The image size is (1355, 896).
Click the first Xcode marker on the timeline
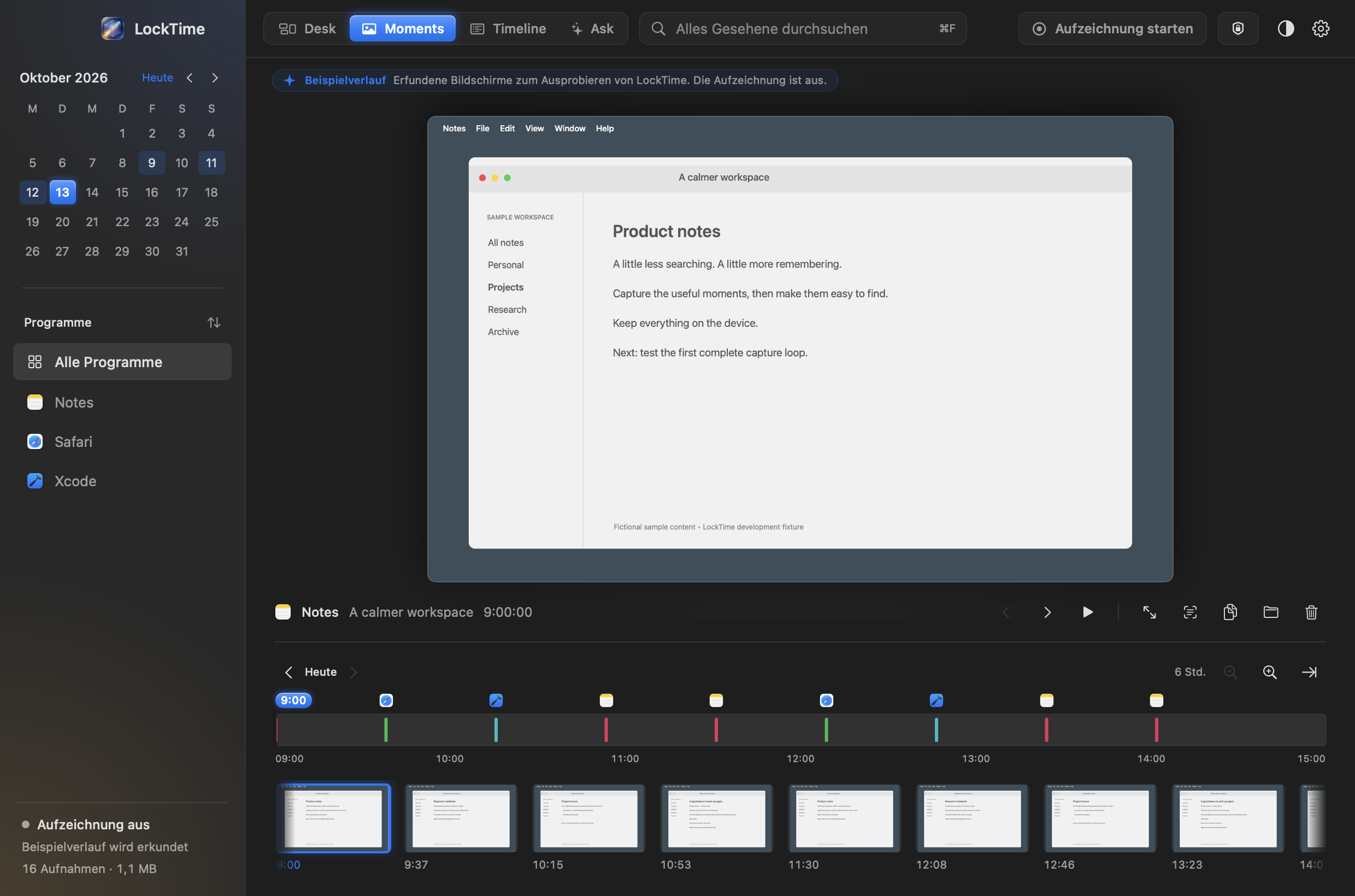(x=496, y=700)
